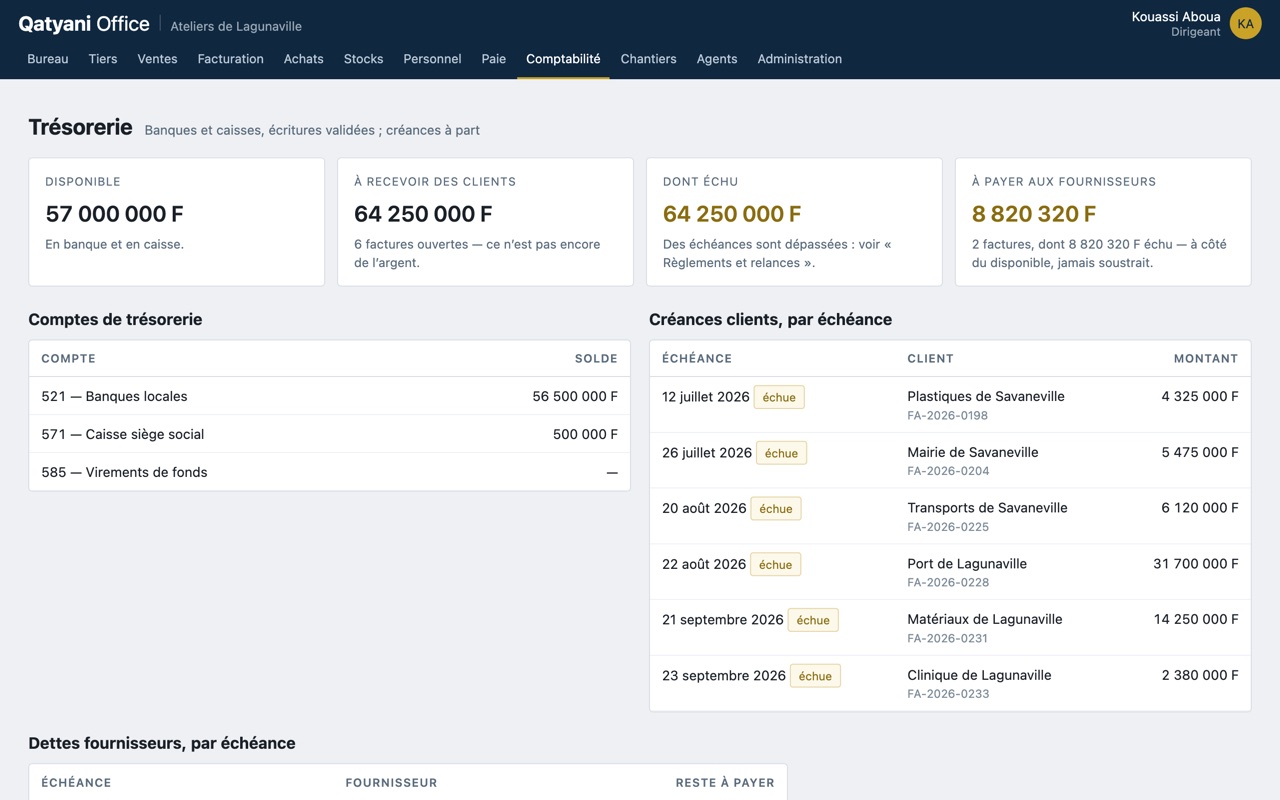
Task: Click the Reste à payer column header
Action: 725,782
